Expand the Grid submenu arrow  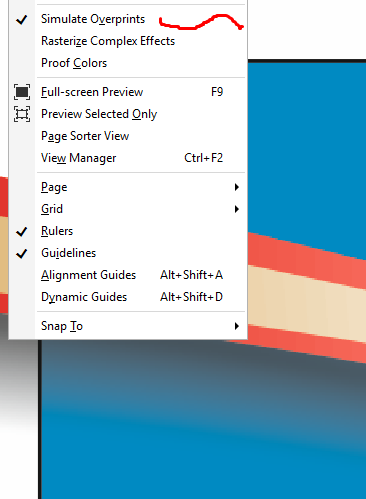236,209
